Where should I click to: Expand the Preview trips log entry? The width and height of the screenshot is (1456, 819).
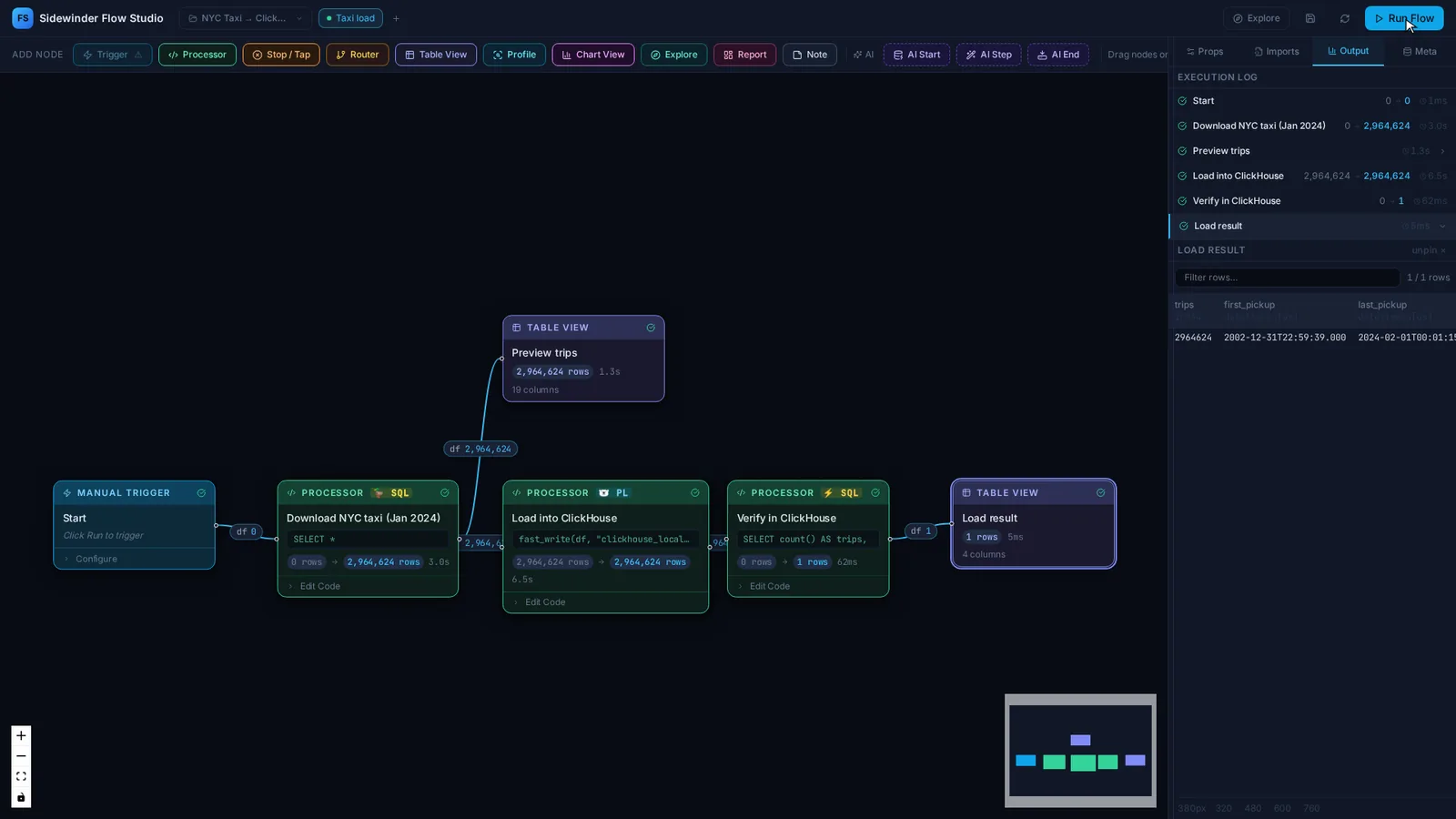click(1442, 151)
